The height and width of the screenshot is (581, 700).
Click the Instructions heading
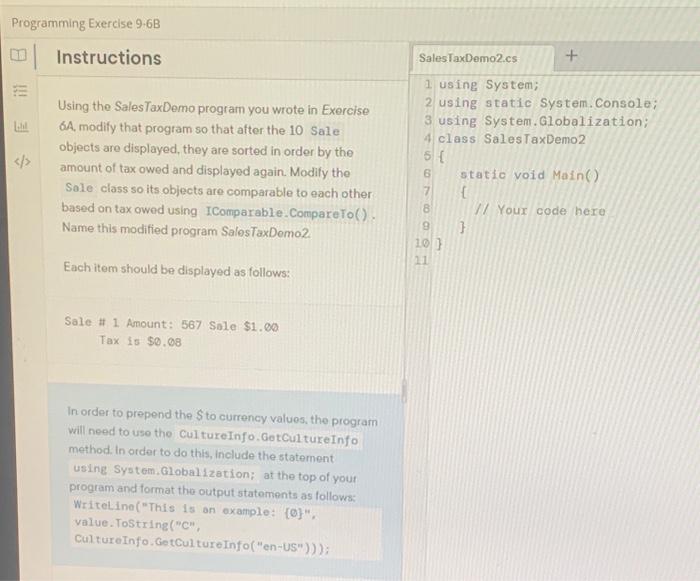pyautogui.click(x=109, y=58)
